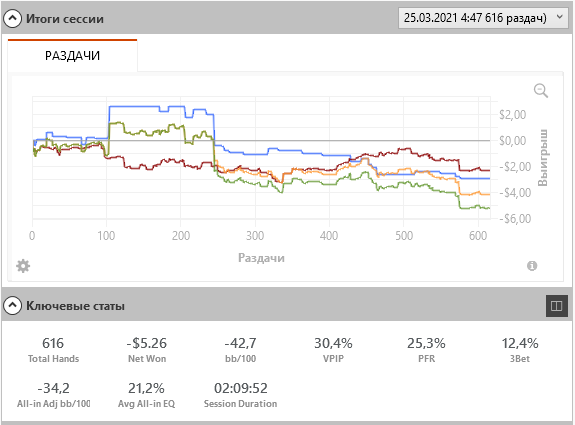Select the РАЗДАЧИ tab
This screenshot has height=425, width=575.
click(72, 55)
